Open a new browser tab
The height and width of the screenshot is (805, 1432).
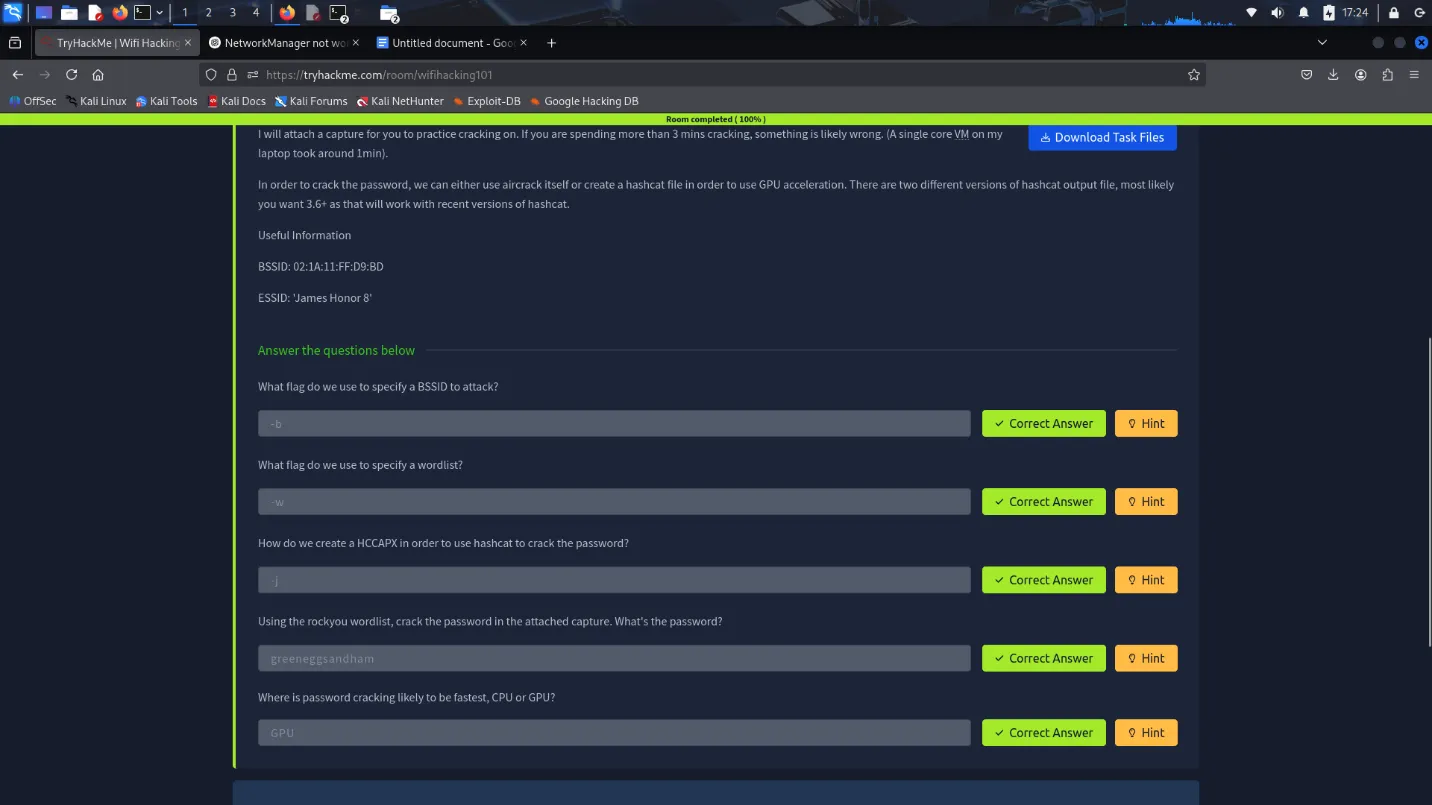pyautogui.click(x=551, y=43)
